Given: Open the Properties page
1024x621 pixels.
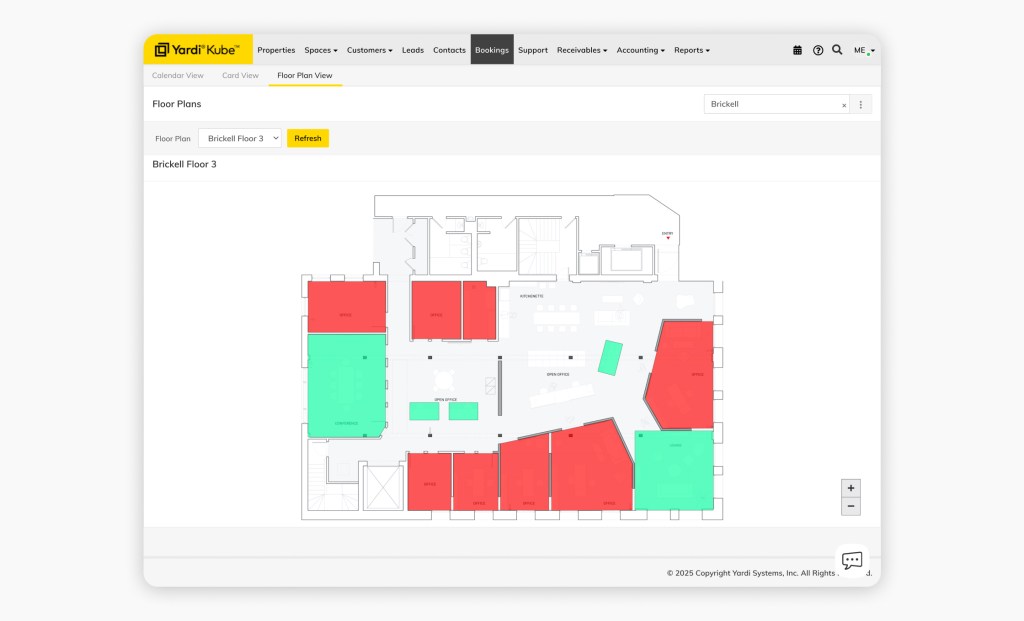Looking at the screenshot, I should point(276,50).
